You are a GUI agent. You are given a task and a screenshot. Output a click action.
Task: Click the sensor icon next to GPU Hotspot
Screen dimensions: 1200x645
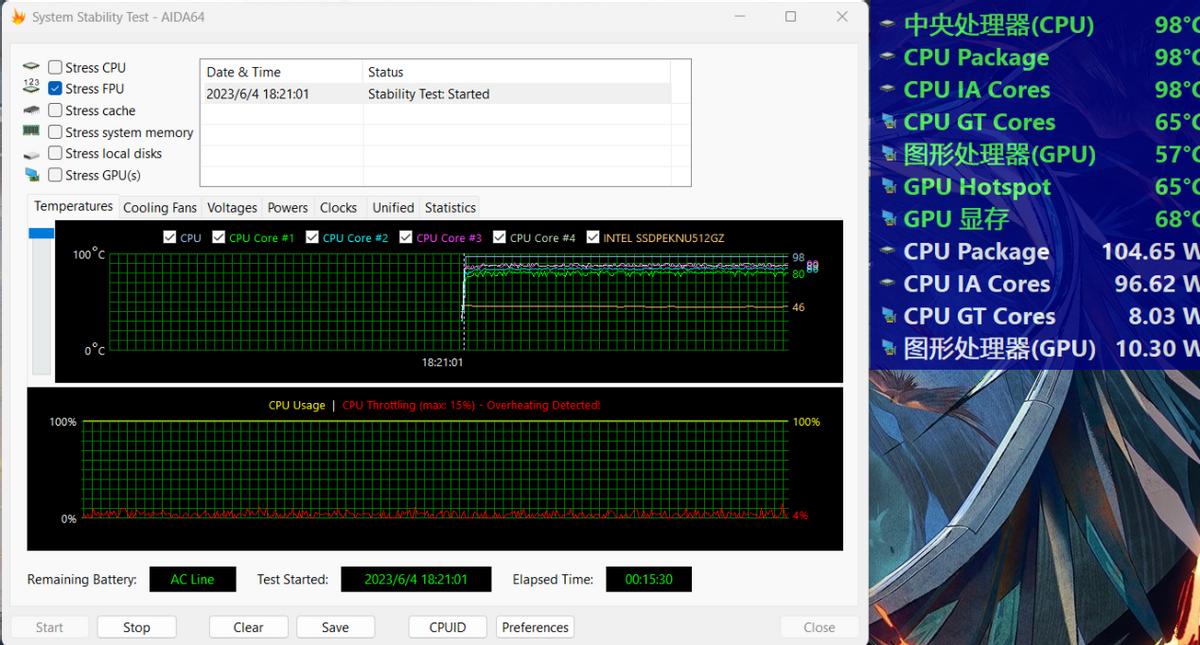887,187
